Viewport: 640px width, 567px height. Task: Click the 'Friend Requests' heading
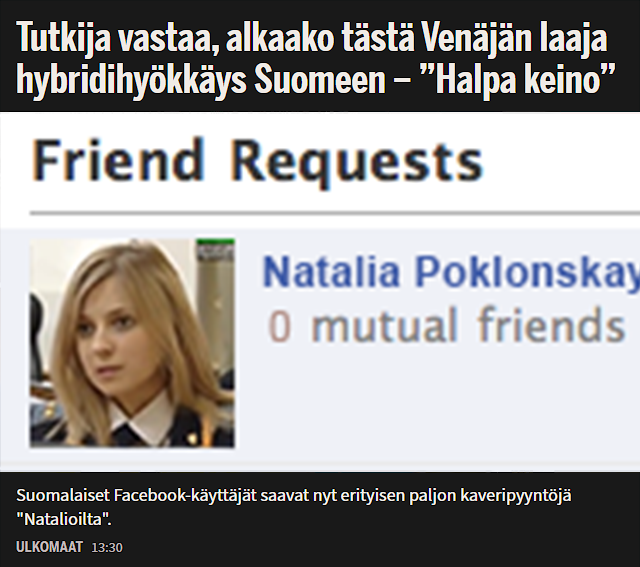[x=257, y=162]
